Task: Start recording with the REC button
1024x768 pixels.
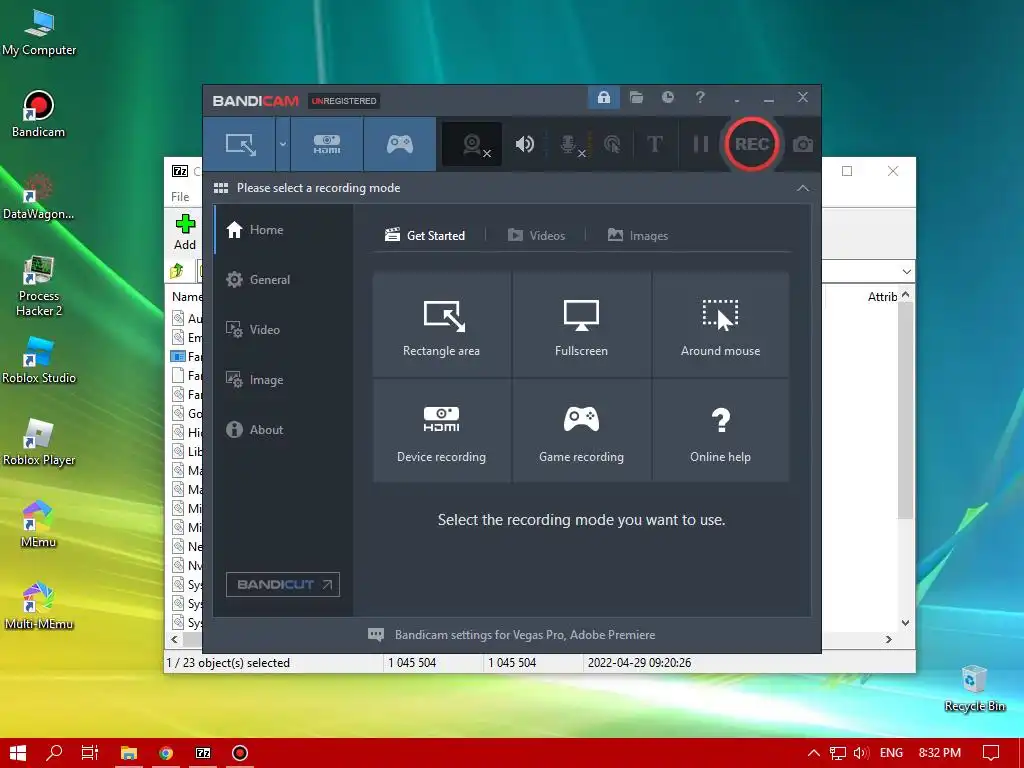Action: (x=751, y=144)
